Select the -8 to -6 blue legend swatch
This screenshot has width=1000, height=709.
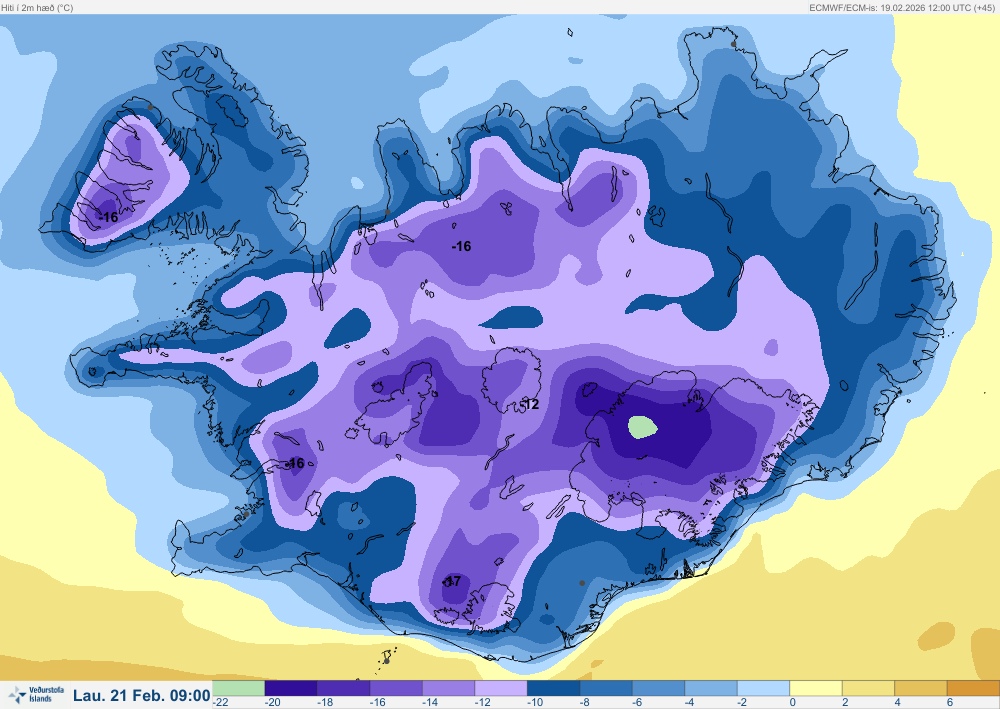(x=606, y=688)
